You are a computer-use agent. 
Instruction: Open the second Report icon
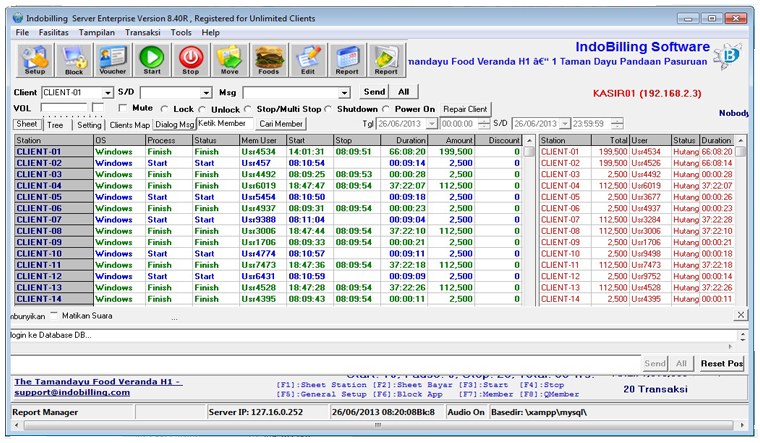[386, 60]
